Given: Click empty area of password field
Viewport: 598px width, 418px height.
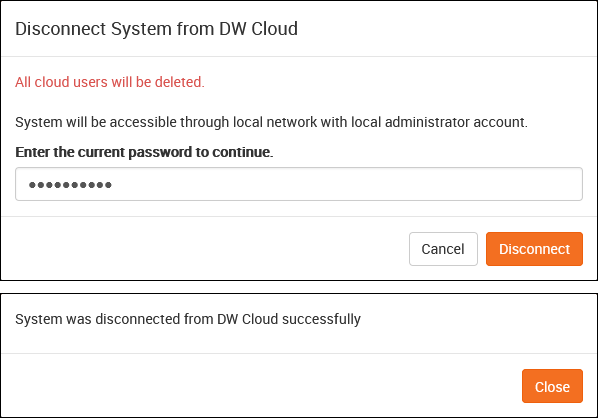Looking at the screenshot, I should click(x=343, y=184).
